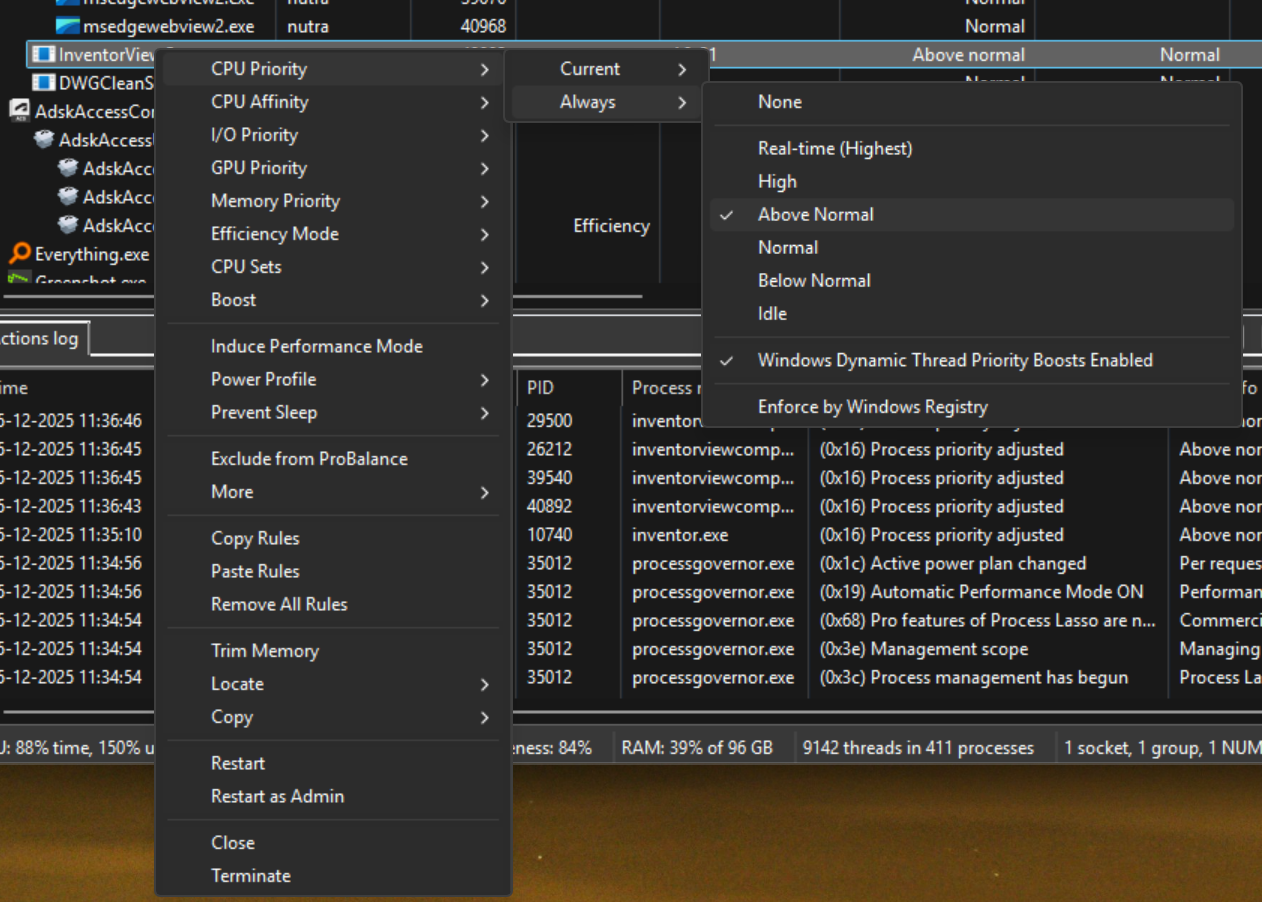Click the DWGCleanS process icon
This screenshot has width=1262, height=902.
(x=43, y=83)
